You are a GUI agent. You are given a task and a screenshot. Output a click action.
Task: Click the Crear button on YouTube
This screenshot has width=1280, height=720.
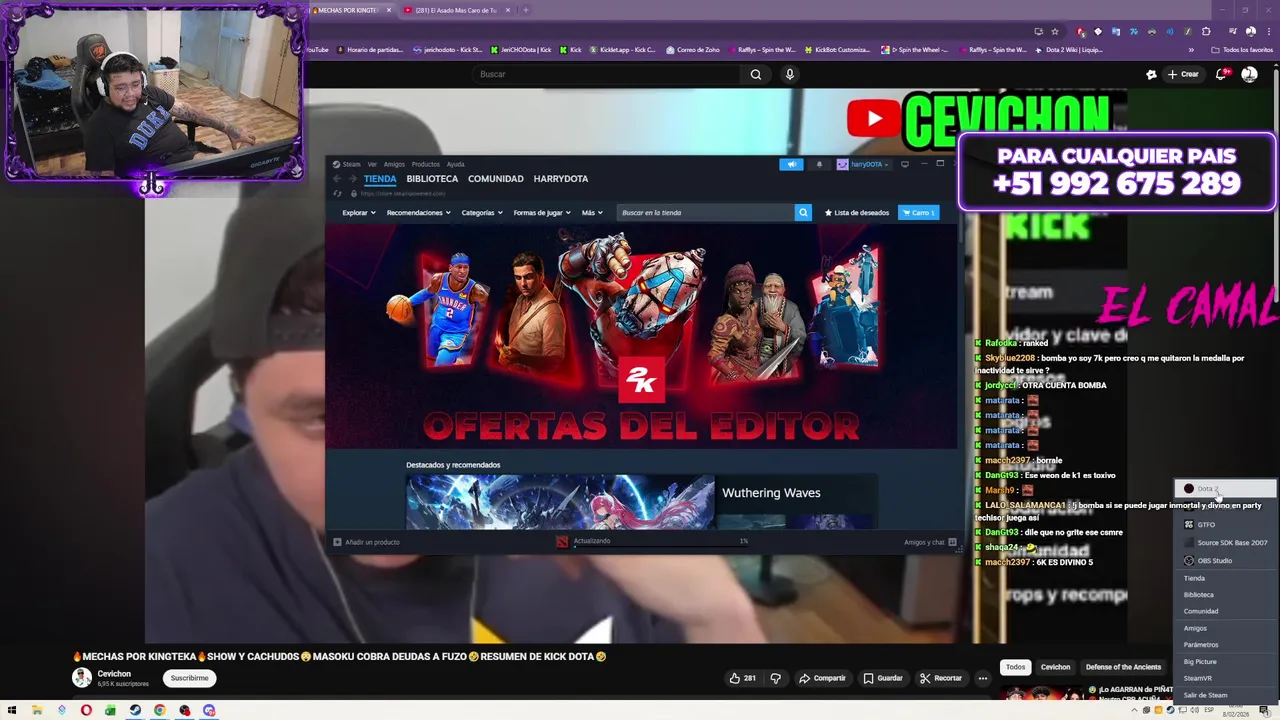coord(1183,74)
